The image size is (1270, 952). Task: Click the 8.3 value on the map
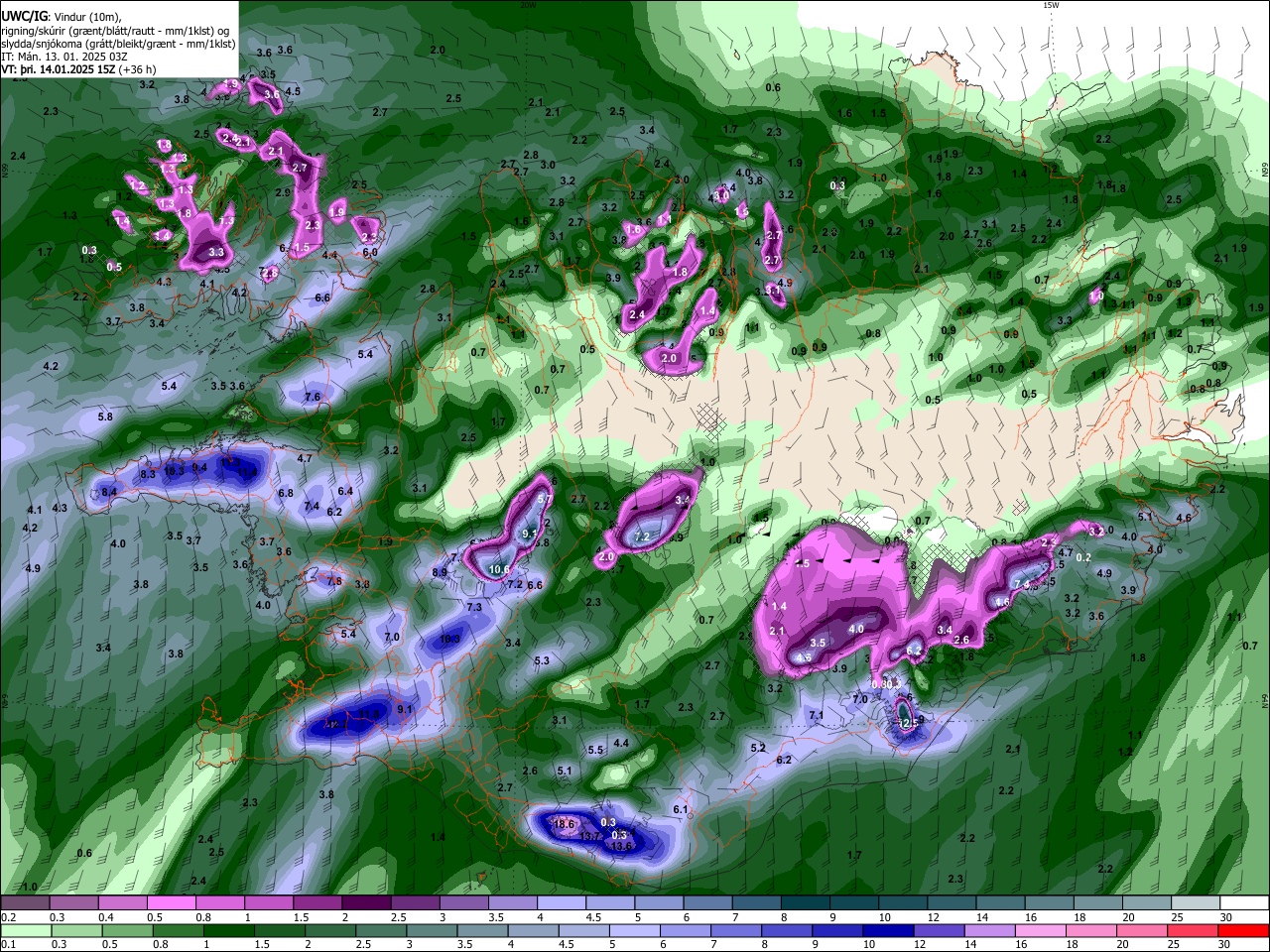(148, 474)
